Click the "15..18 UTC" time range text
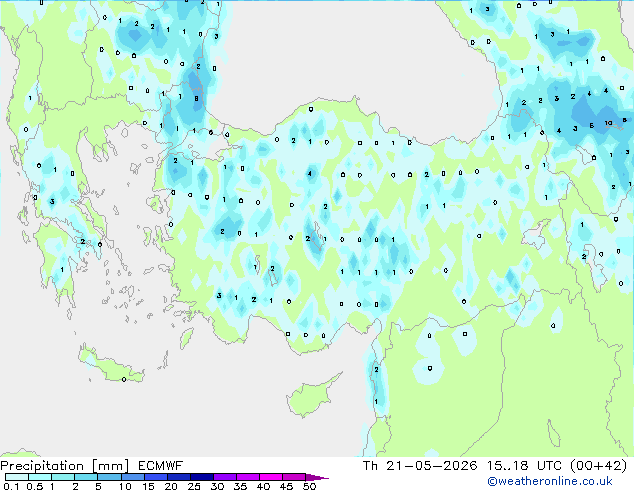The height and width of the screenshot is (490, 634). click(524, 466)
